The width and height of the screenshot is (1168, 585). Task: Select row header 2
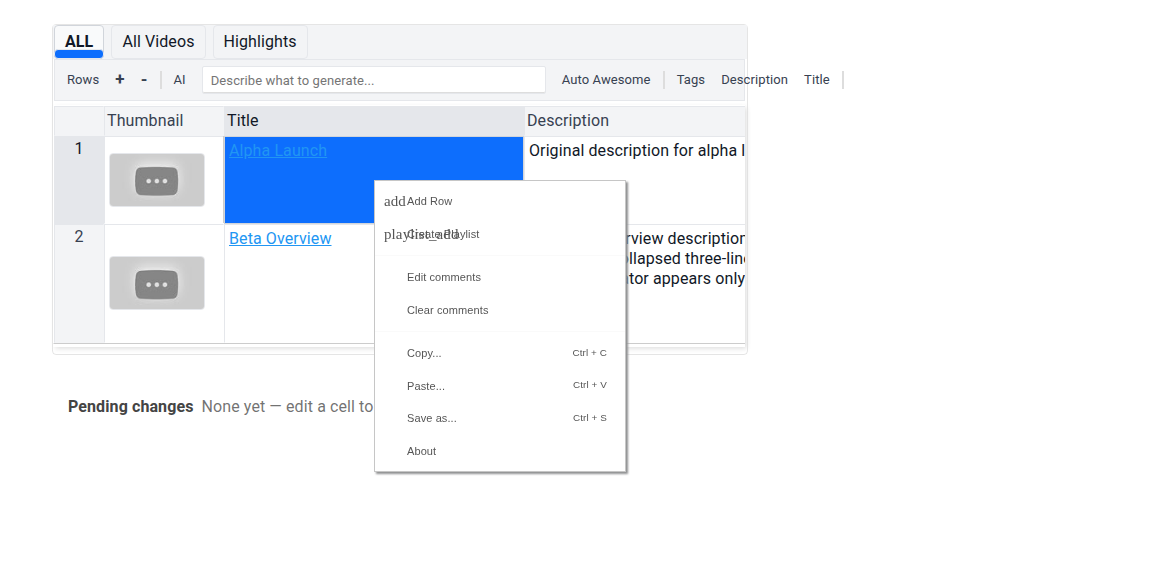(x=79, y=284)
